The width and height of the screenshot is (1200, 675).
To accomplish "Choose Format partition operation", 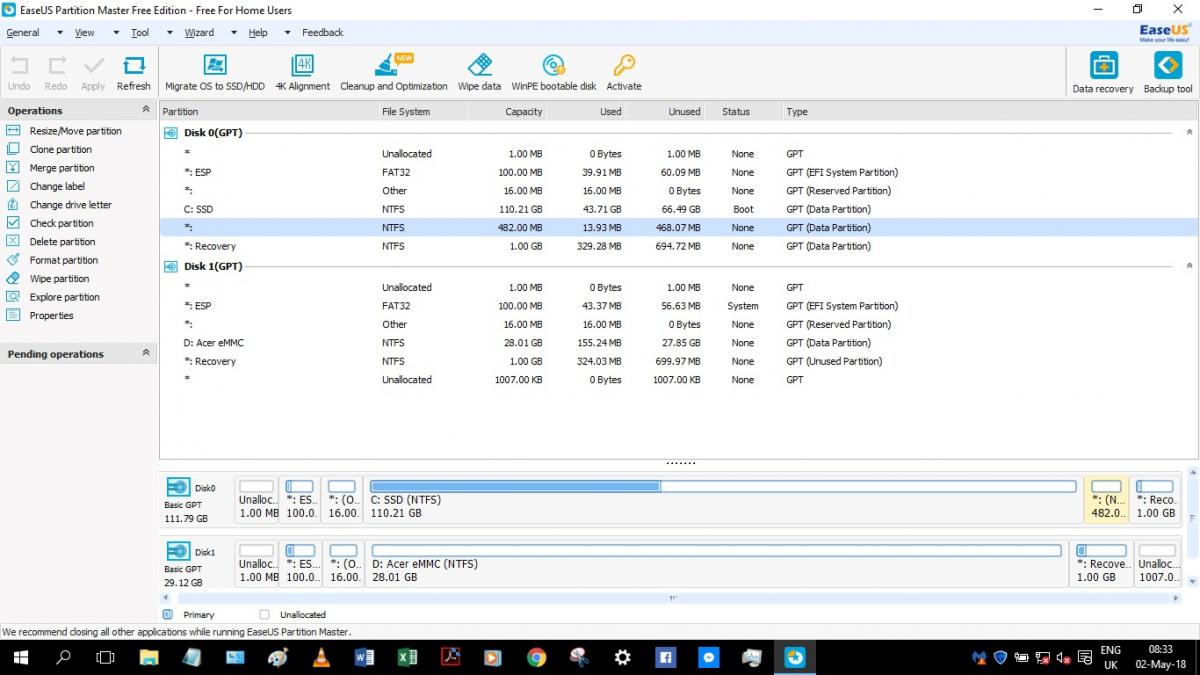I will (63, 260).
